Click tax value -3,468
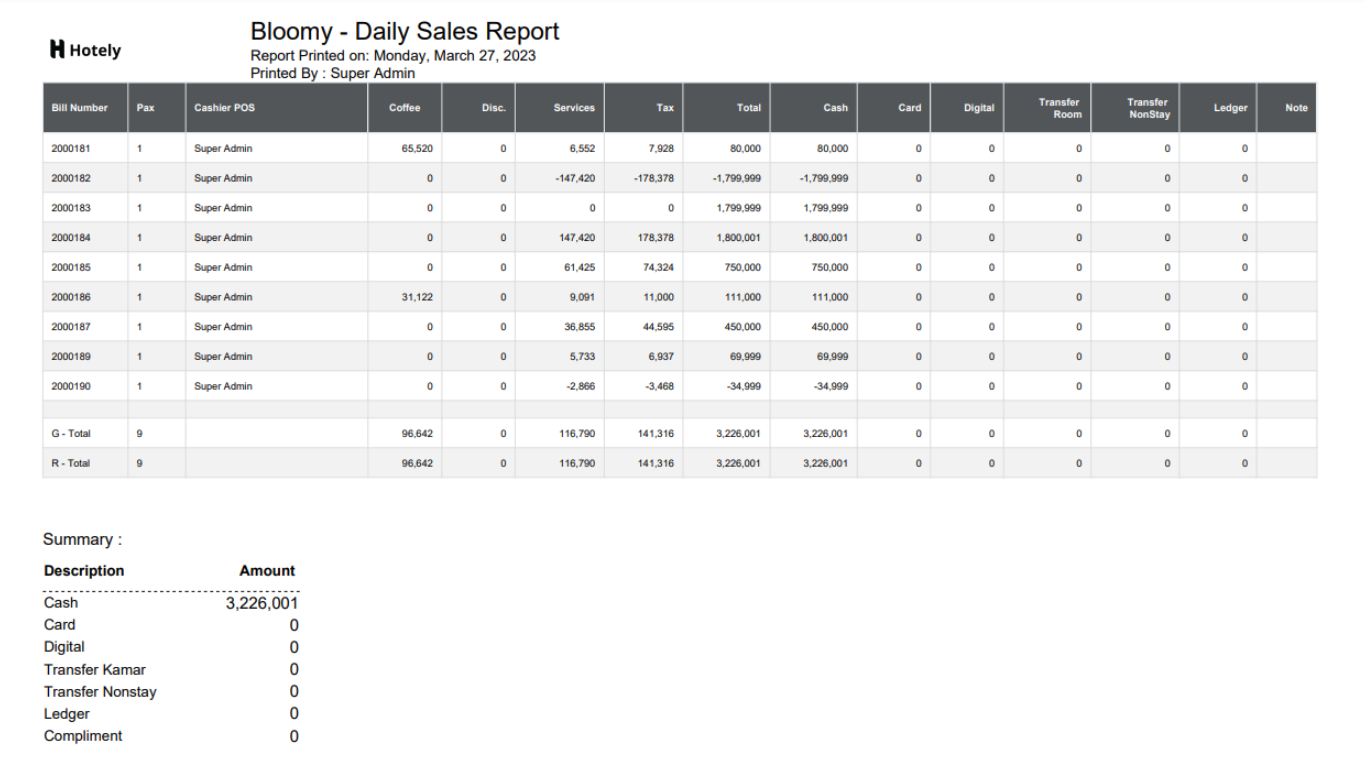 click(x=659, y=386)
